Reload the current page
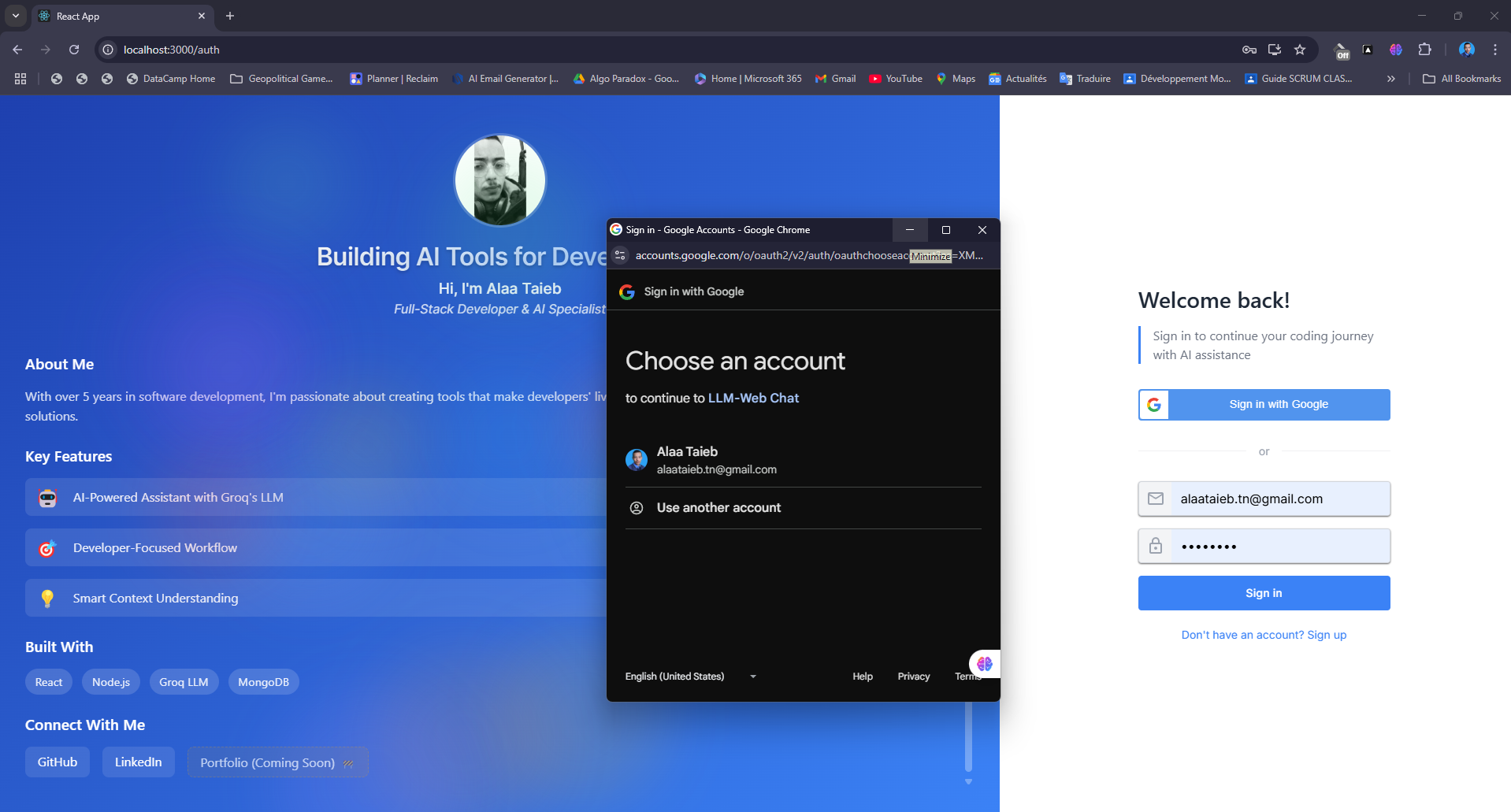Viewport: 1511px width, 812px height. 74,50
